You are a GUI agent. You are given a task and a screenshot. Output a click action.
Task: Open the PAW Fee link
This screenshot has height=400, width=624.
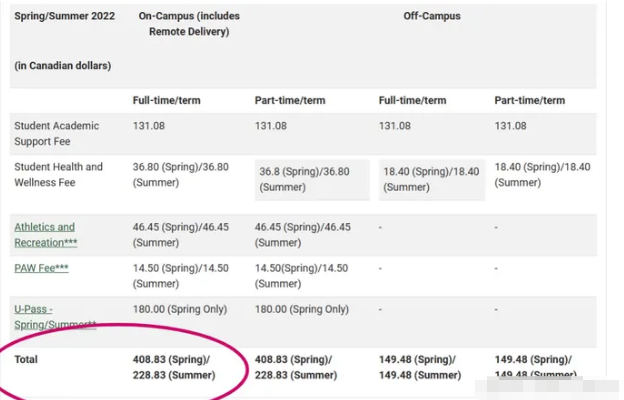click(x=41, y=268)
